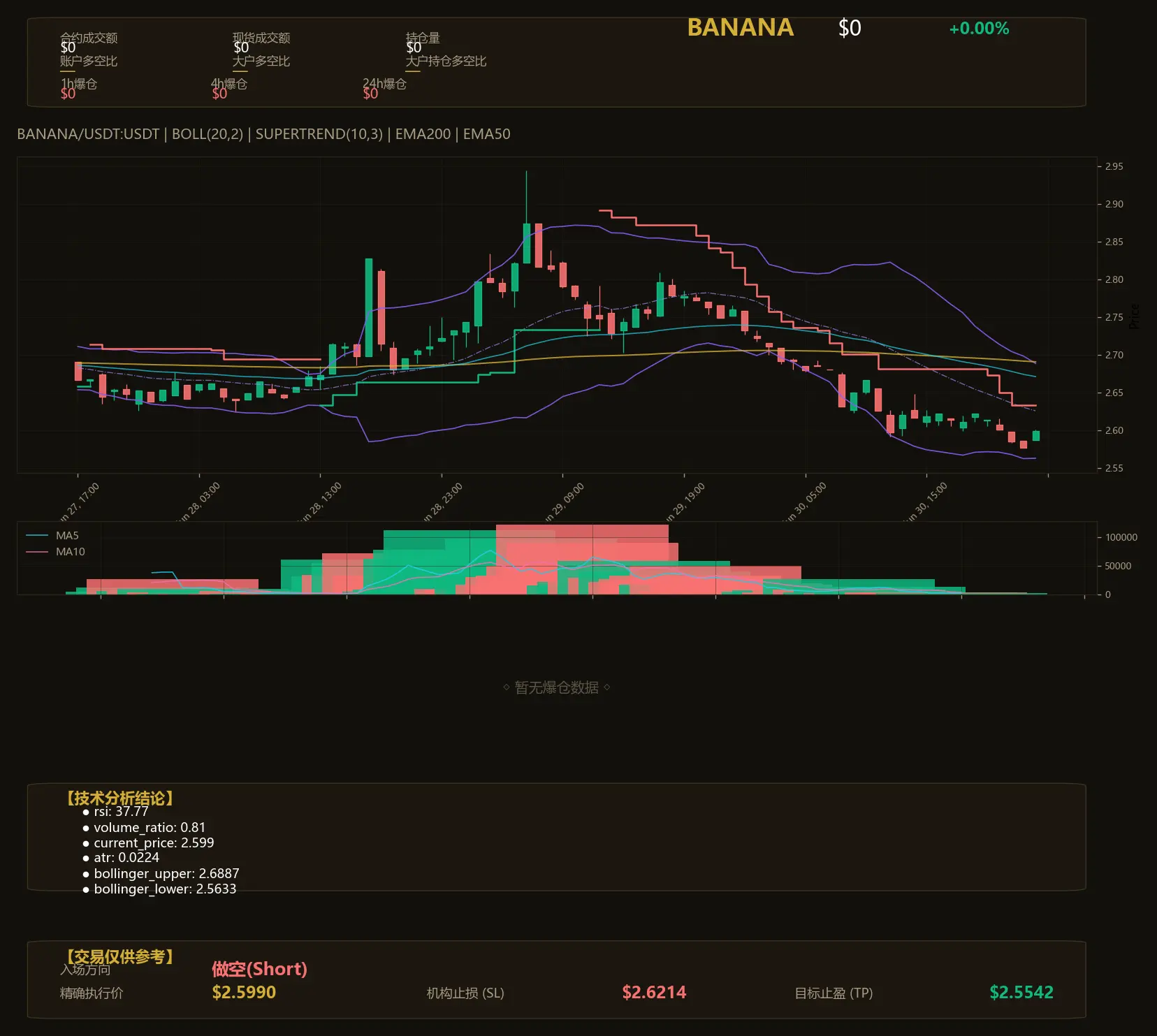
Task: Click the 大户持仓多空比 label
Action: pos(446,61)
